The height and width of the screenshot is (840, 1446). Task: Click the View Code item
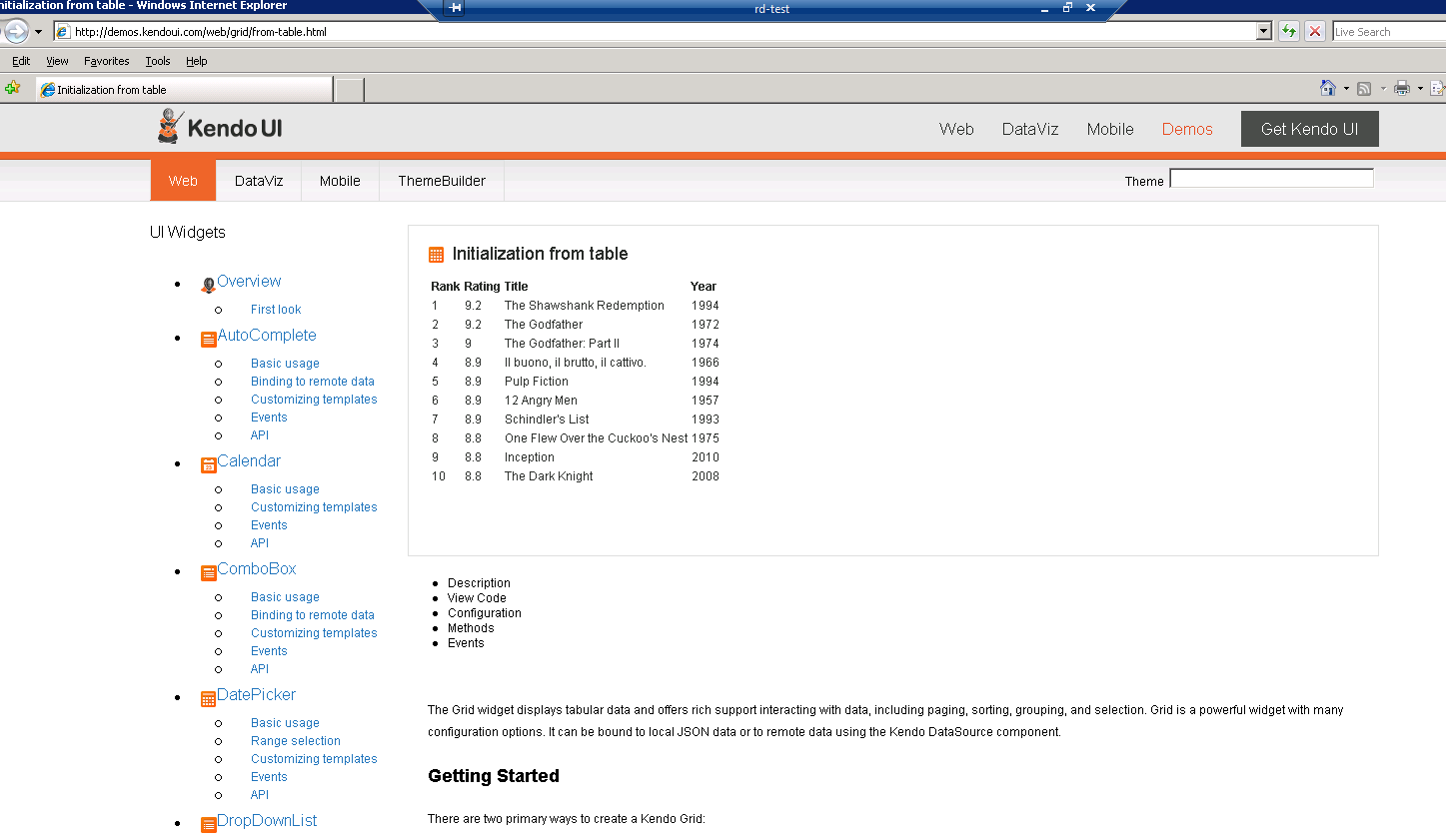477,598
